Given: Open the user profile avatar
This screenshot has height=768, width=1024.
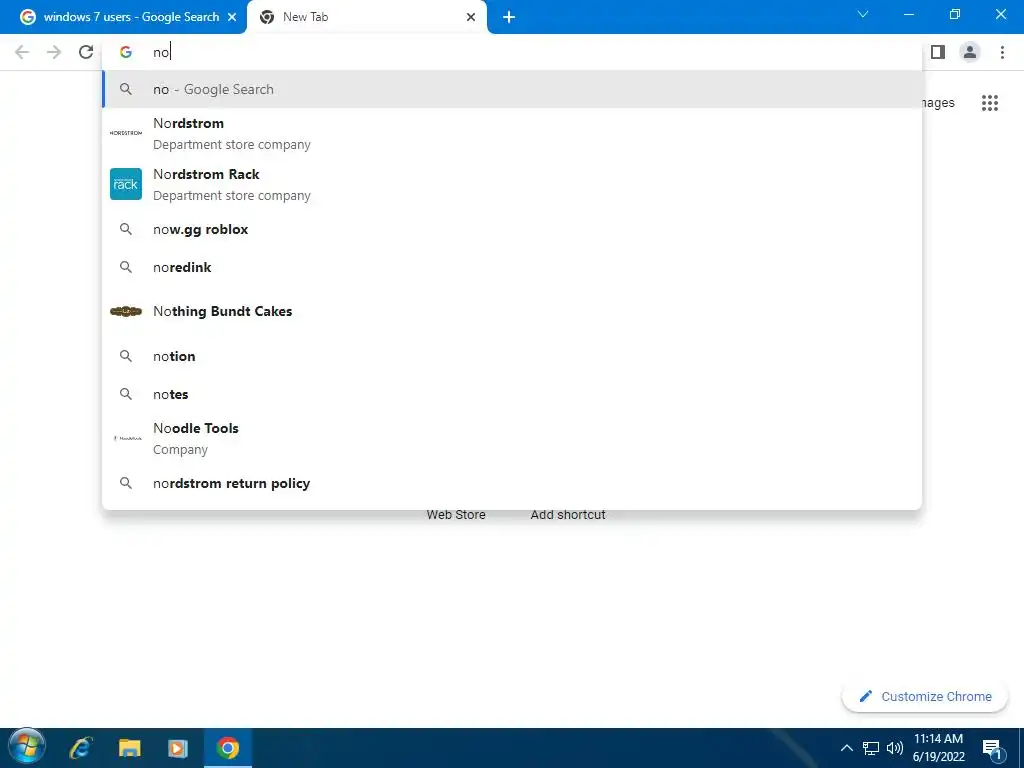Looking at the screenshot, I should [x=970, y=52].
